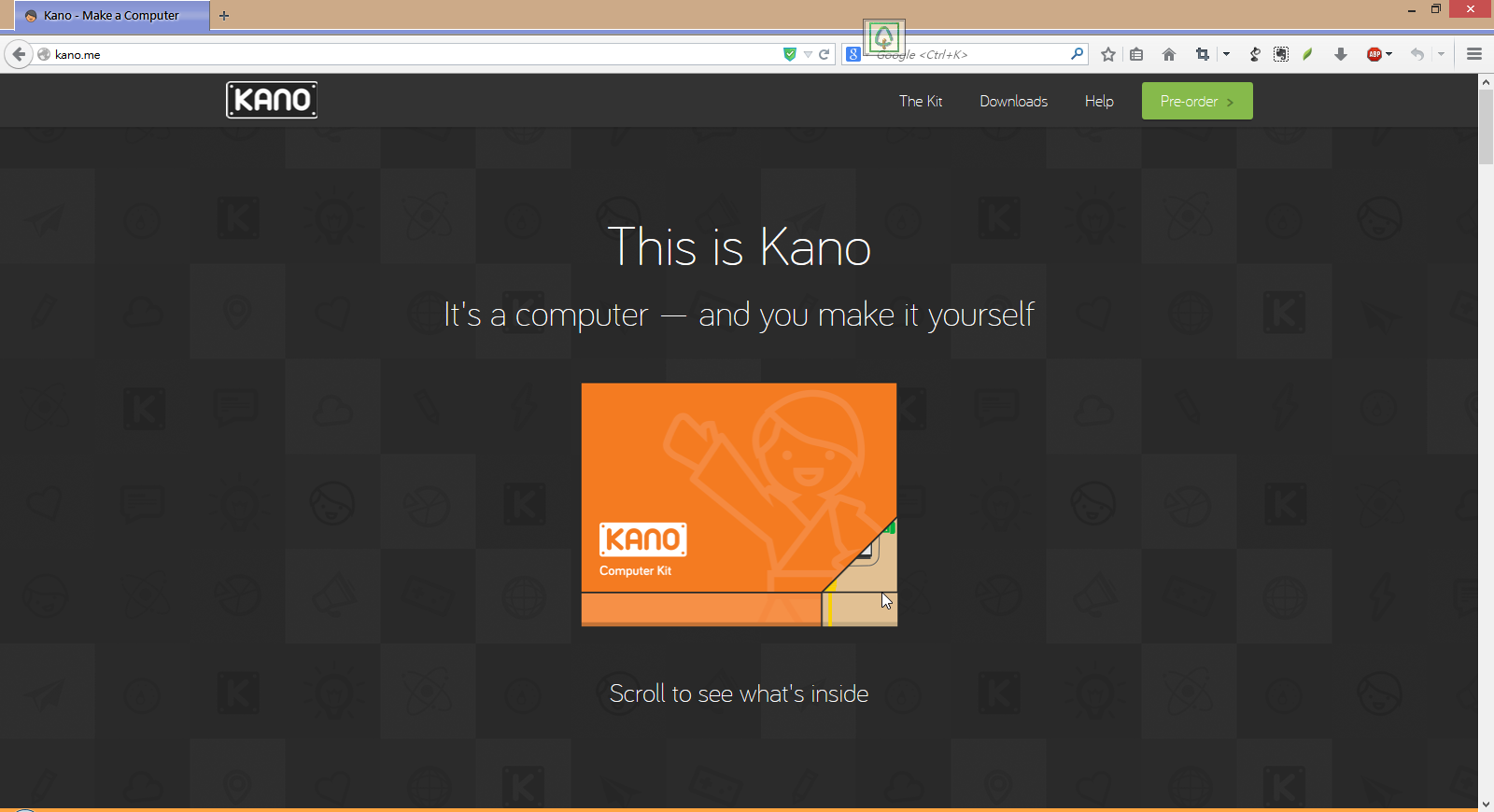Reload the page with the refresh icon

(825, 54)
